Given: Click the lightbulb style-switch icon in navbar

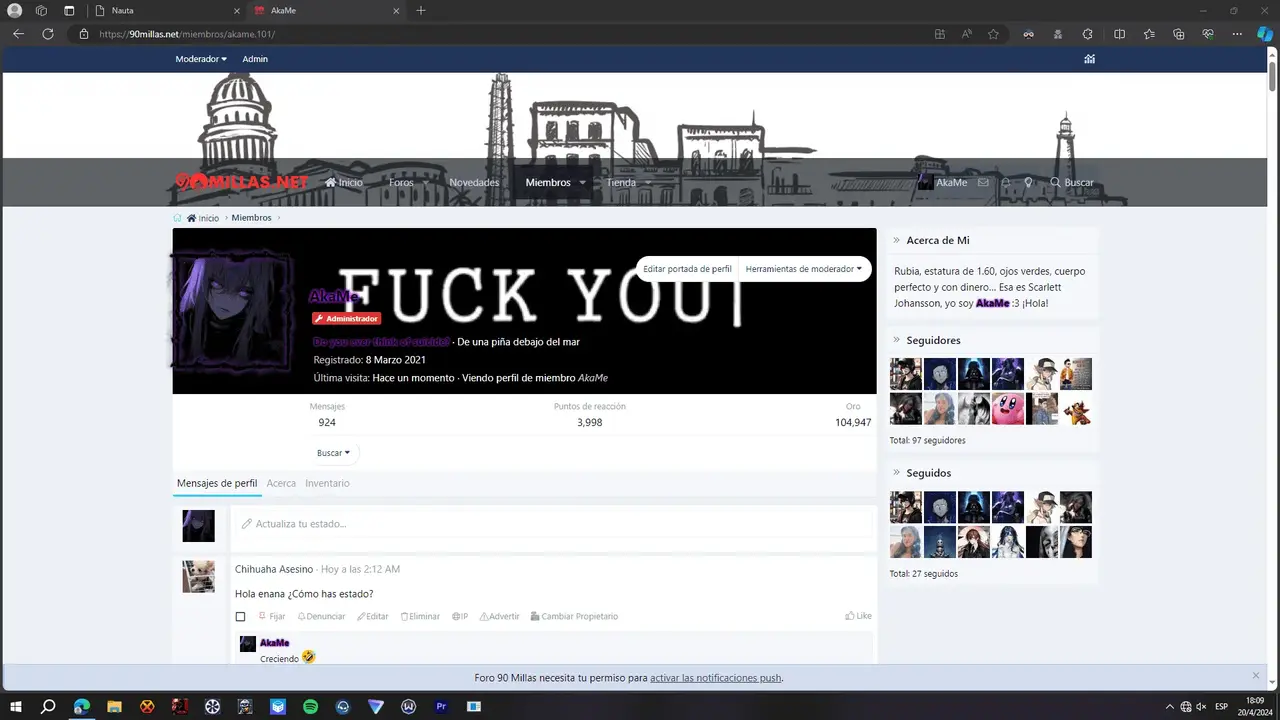Looking at the screenshot, I should [x=1028, y=183].
